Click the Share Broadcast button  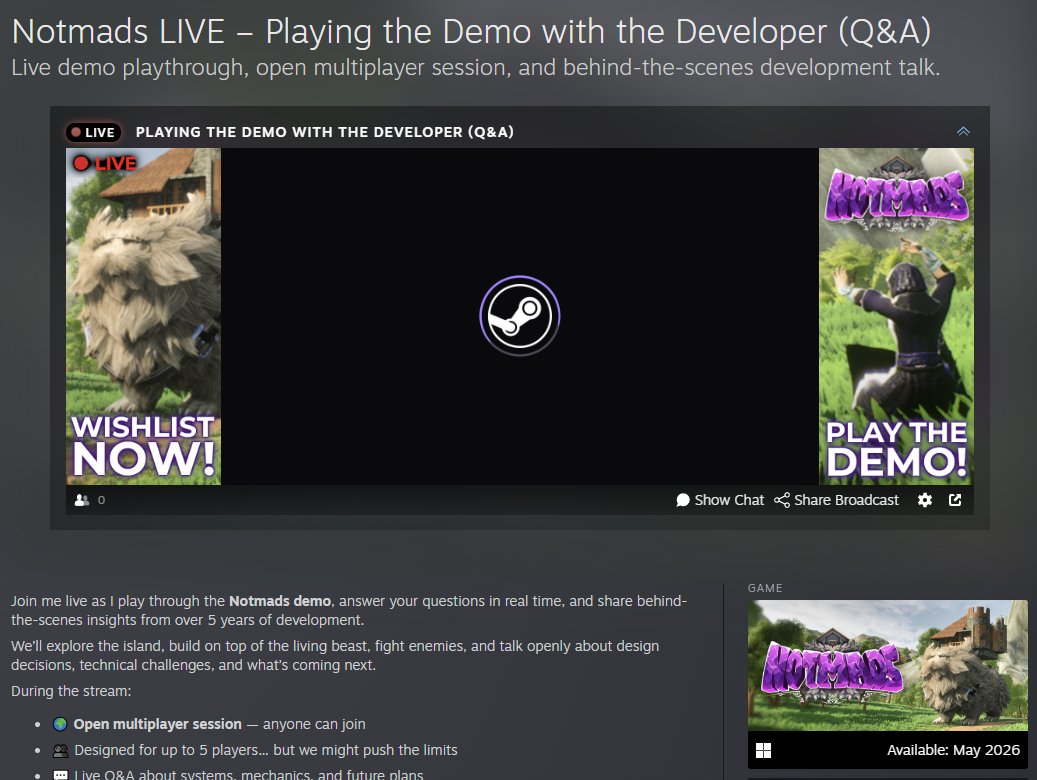[x=836, y=500]
